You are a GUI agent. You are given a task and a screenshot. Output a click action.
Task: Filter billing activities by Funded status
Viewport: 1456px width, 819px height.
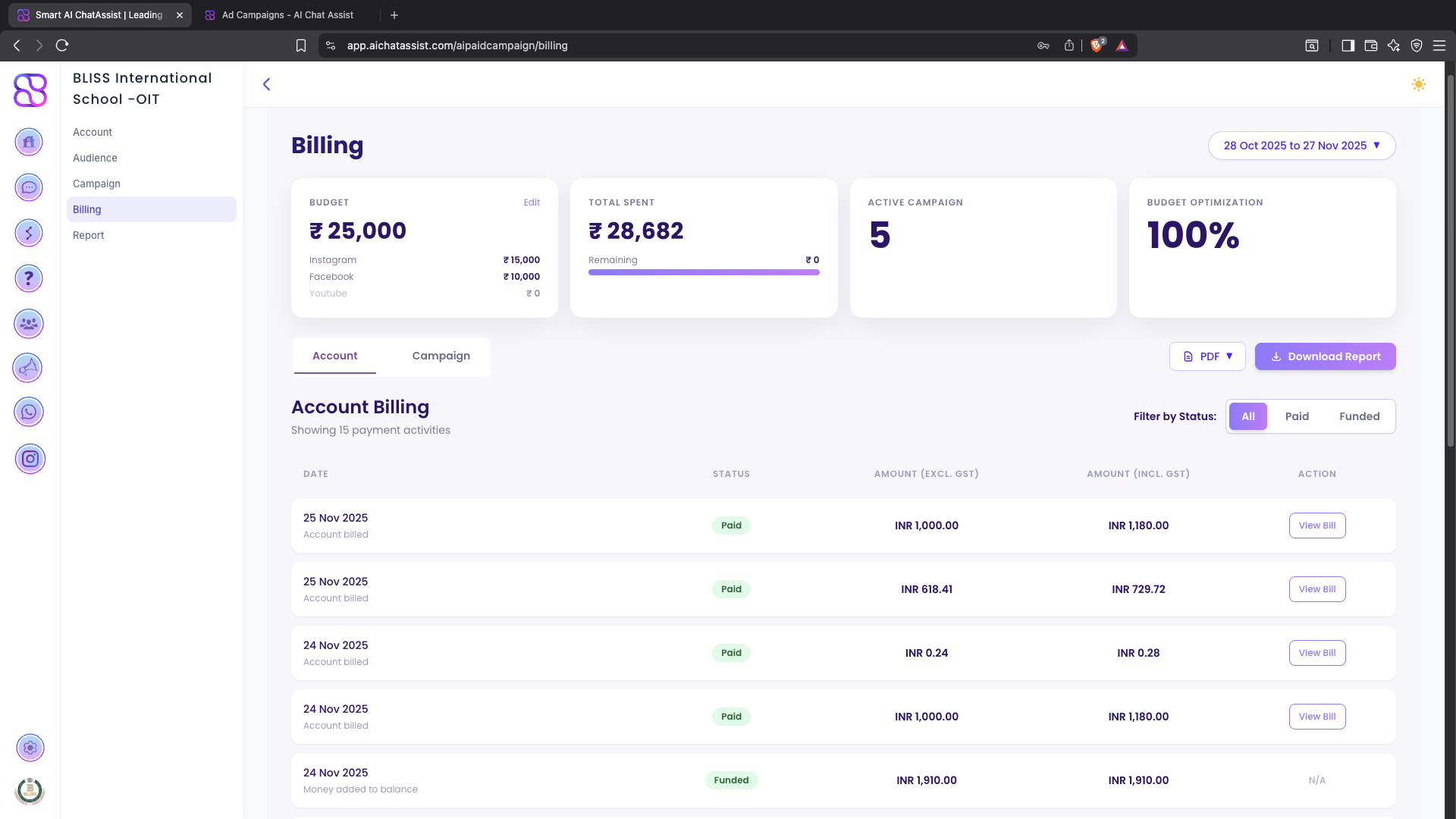click(1360, 416)
